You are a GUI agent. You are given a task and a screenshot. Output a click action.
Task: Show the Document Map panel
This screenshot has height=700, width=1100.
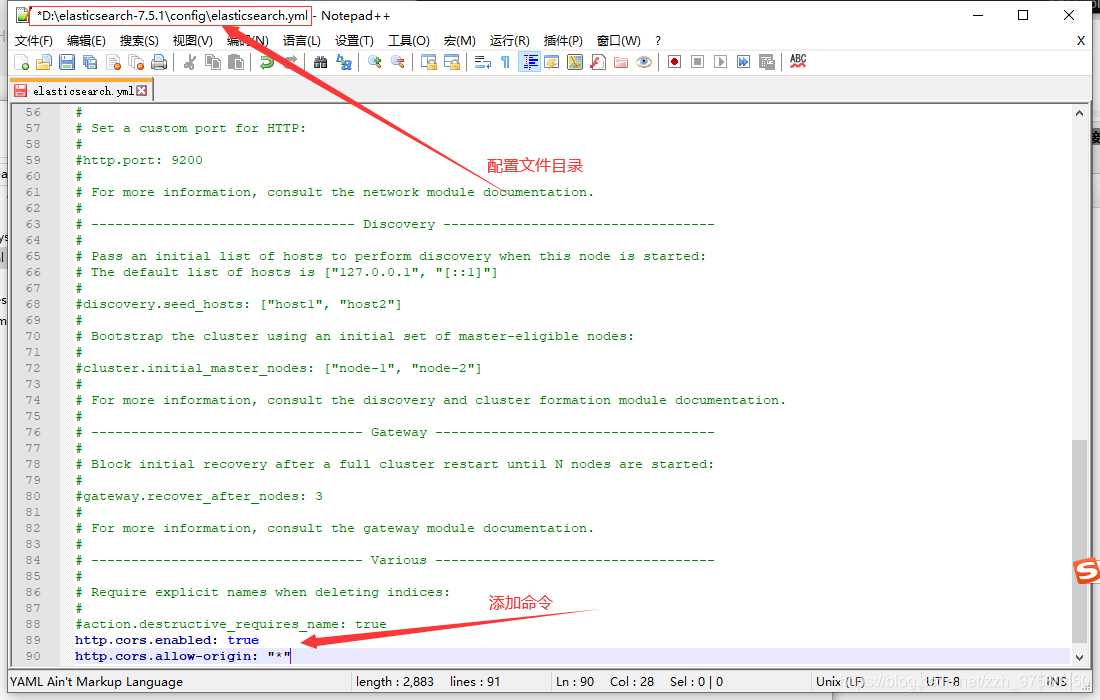tap(575, 62)
